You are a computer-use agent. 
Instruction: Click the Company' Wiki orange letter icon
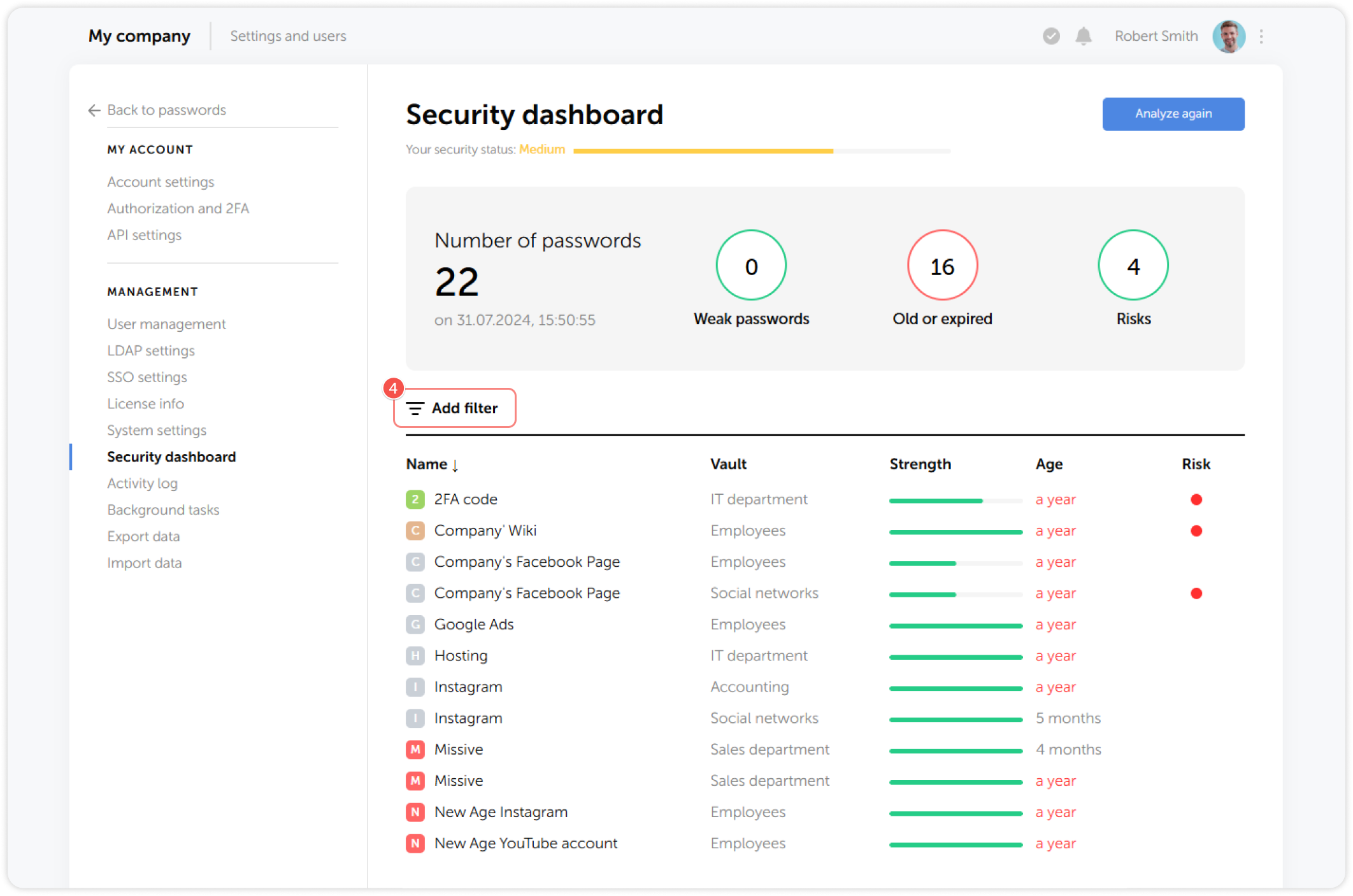415,530
